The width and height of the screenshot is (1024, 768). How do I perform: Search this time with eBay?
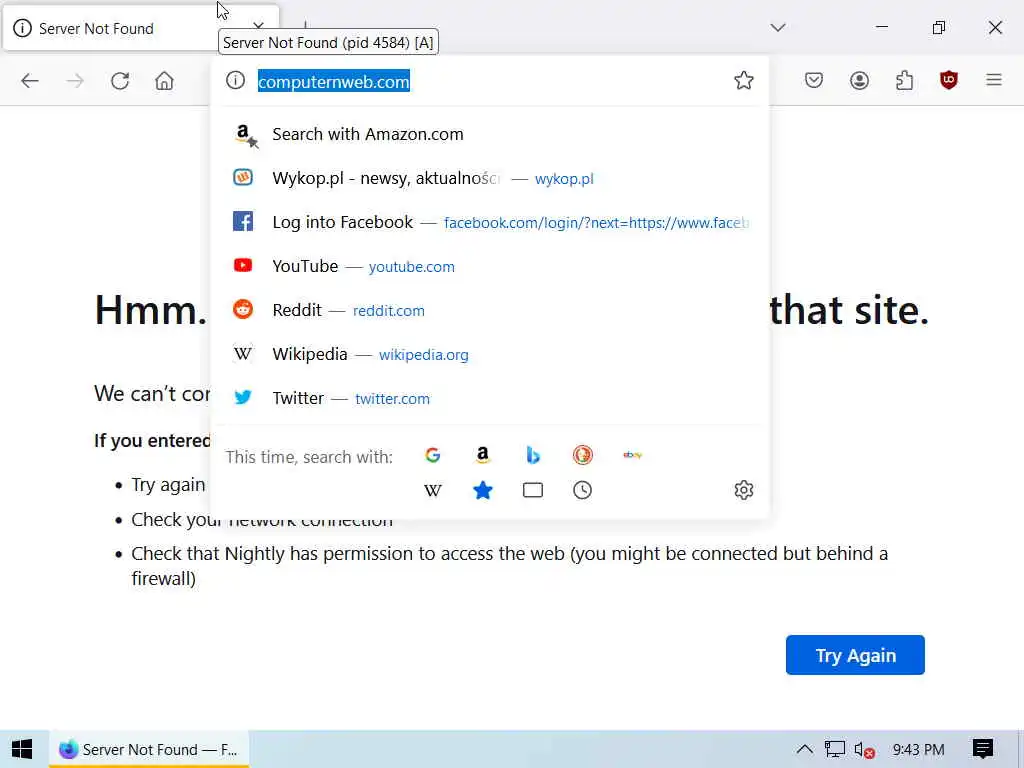632,455
